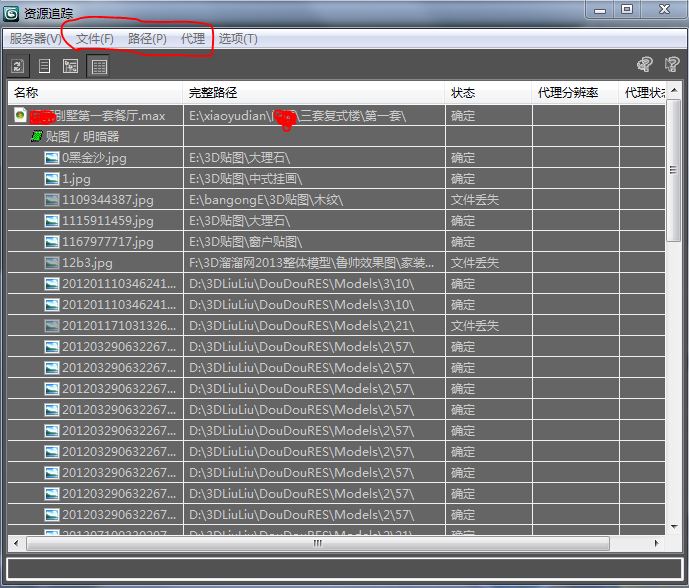Open the 选项(T) menu
The image size is (689, 588).
coord(238,39)
